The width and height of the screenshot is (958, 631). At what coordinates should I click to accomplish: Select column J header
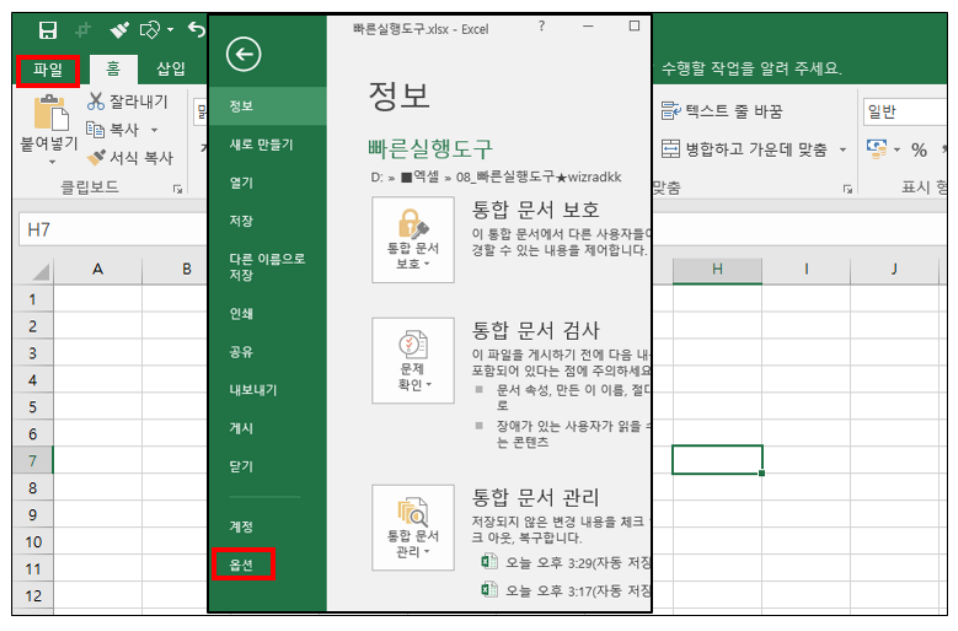coord(894,269)
